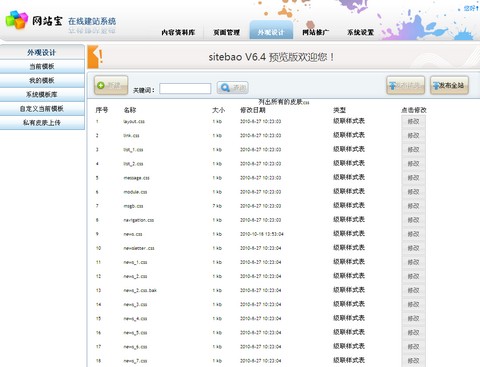Click 修改 for layout.css row
Screen dimensions: 480x367
(x=413, y=122)
